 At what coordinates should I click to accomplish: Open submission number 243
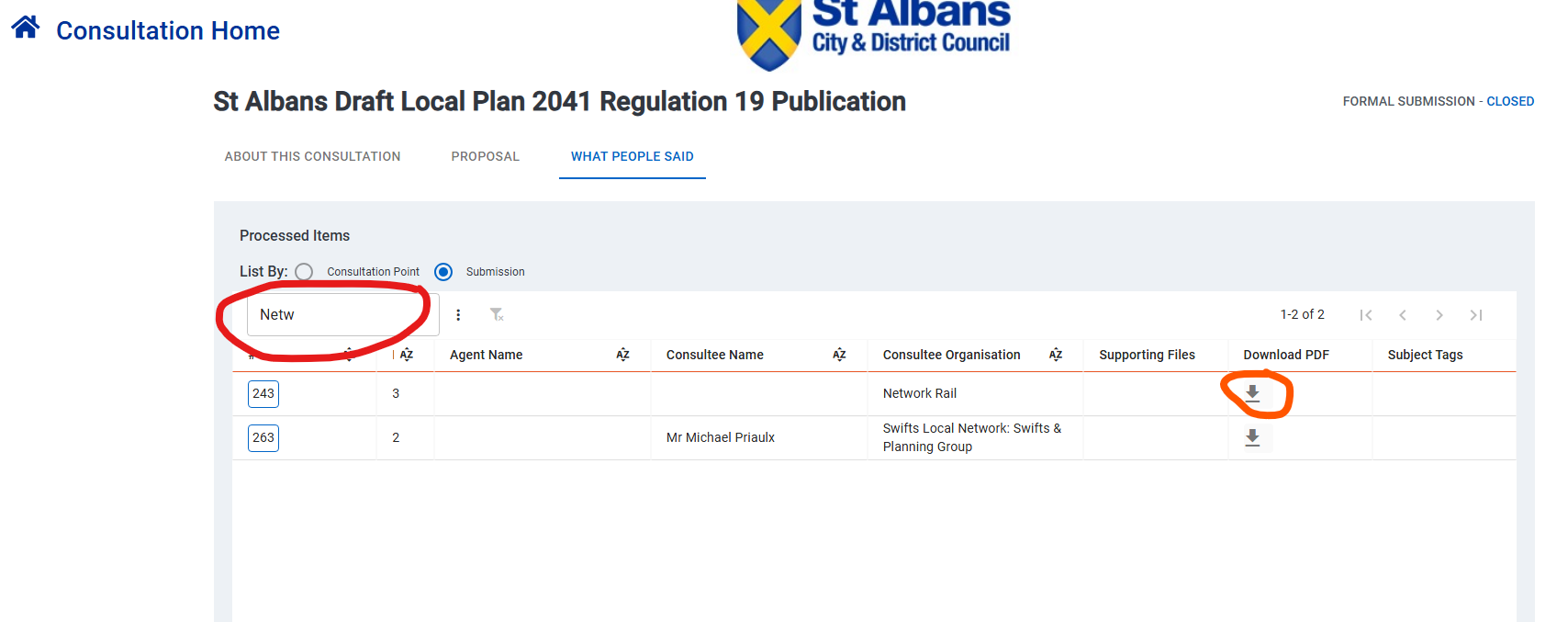pos(263,393)
